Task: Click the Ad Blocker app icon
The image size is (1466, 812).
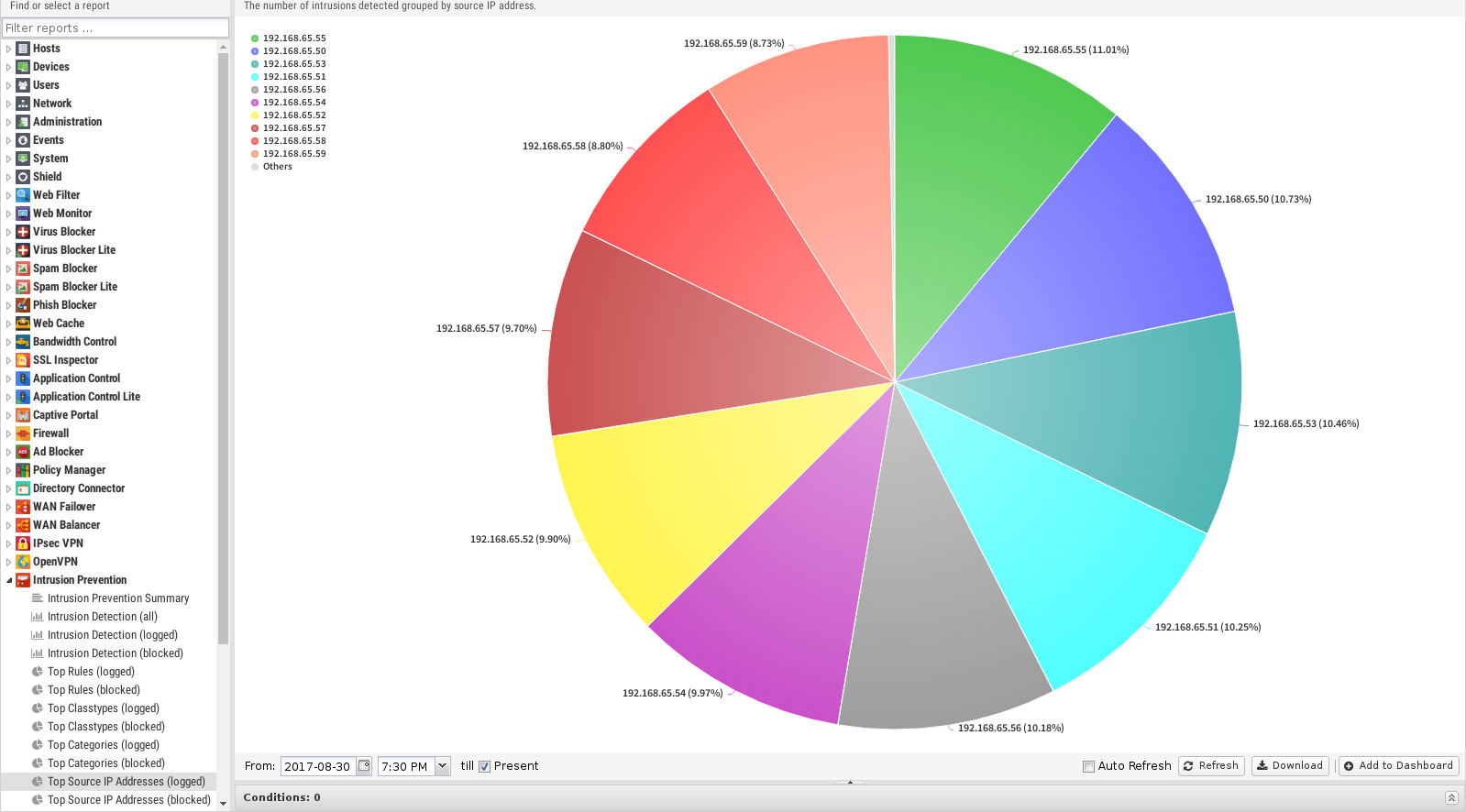Action: [23, 452]
